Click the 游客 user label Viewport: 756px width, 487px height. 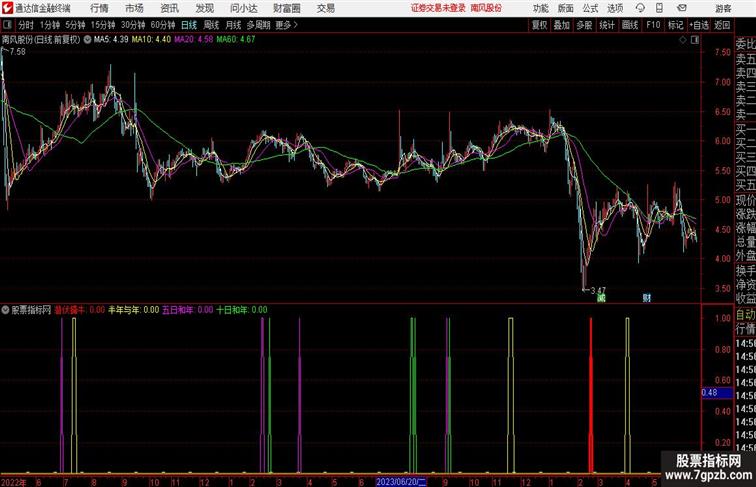pyautogui.click(x=723, y=8)
